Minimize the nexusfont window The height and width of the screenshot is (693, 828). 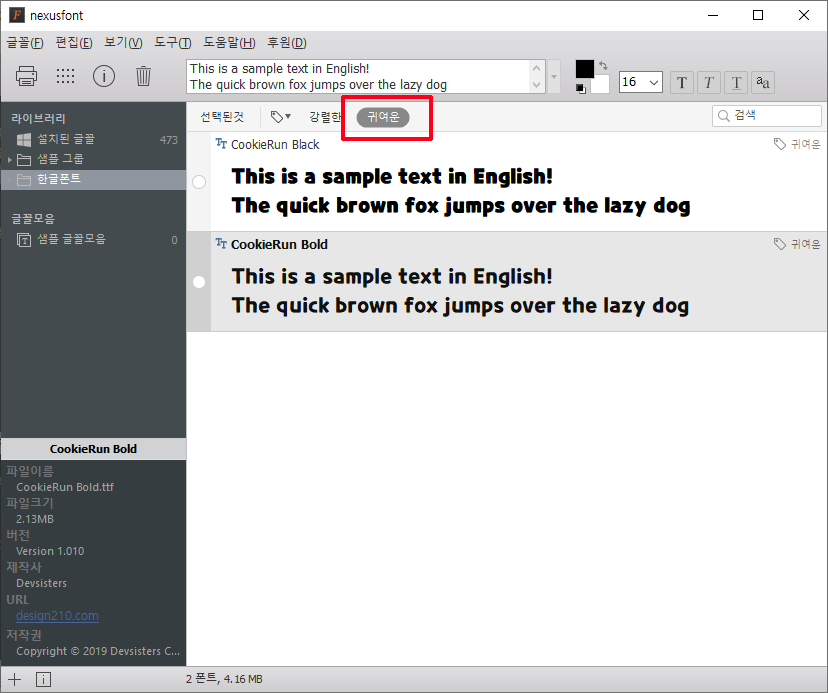click(x=713, y=15)
